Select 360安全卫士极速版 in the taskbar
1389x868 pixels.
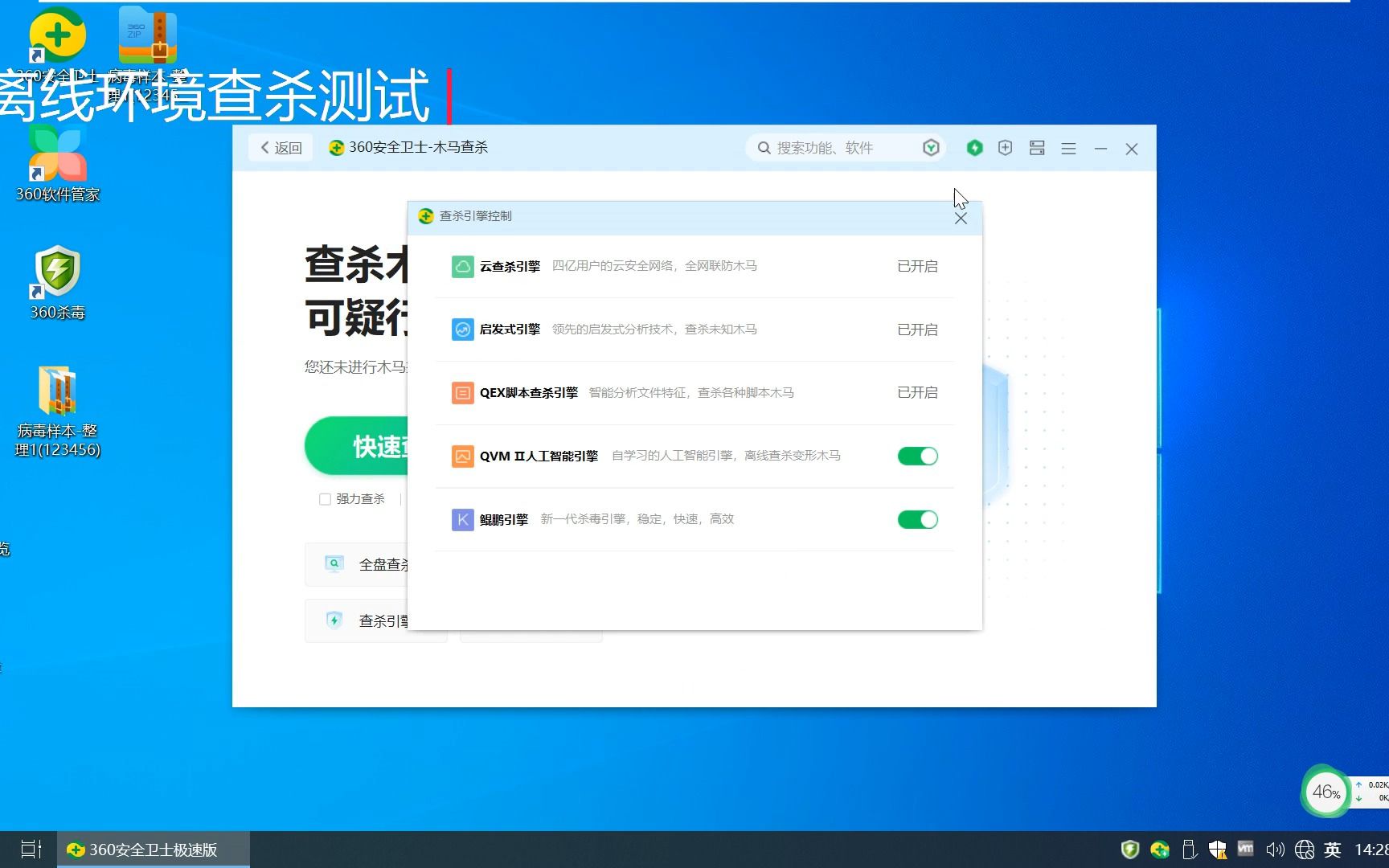pyautogui.click(x=151, y=850)
